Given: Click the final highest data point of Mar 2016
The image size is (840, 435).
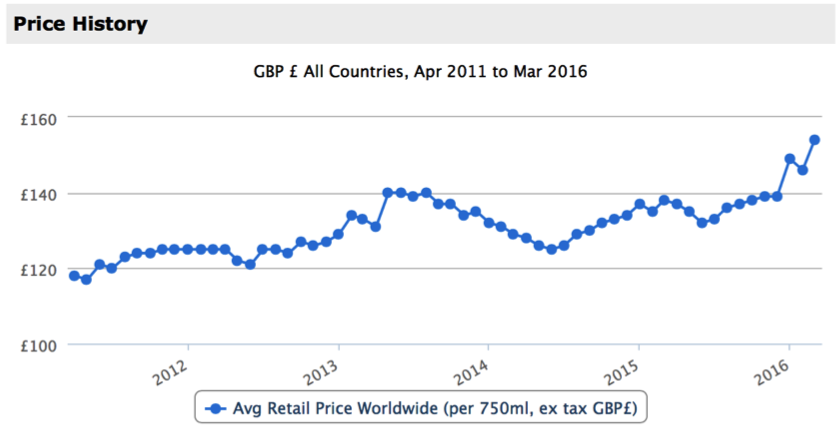Looking at the screenshot, I should coord(814,140).
